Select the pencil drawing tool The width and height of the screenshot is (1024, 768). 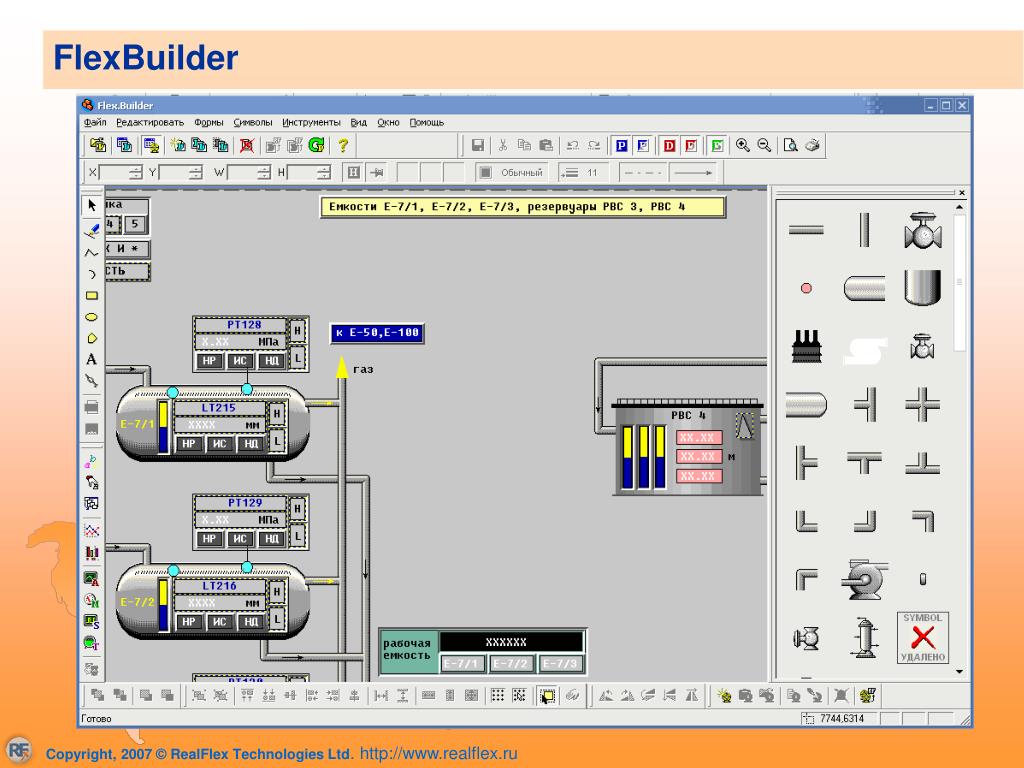click(91, 230)
